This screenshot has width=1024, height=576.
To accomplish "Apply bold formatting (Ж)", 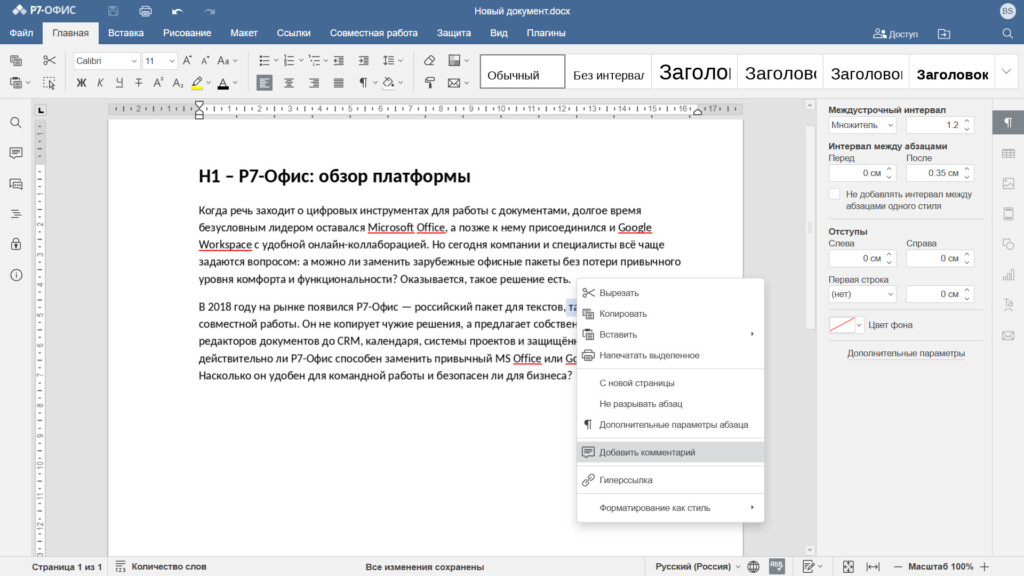I will click(x=81, y=83).
